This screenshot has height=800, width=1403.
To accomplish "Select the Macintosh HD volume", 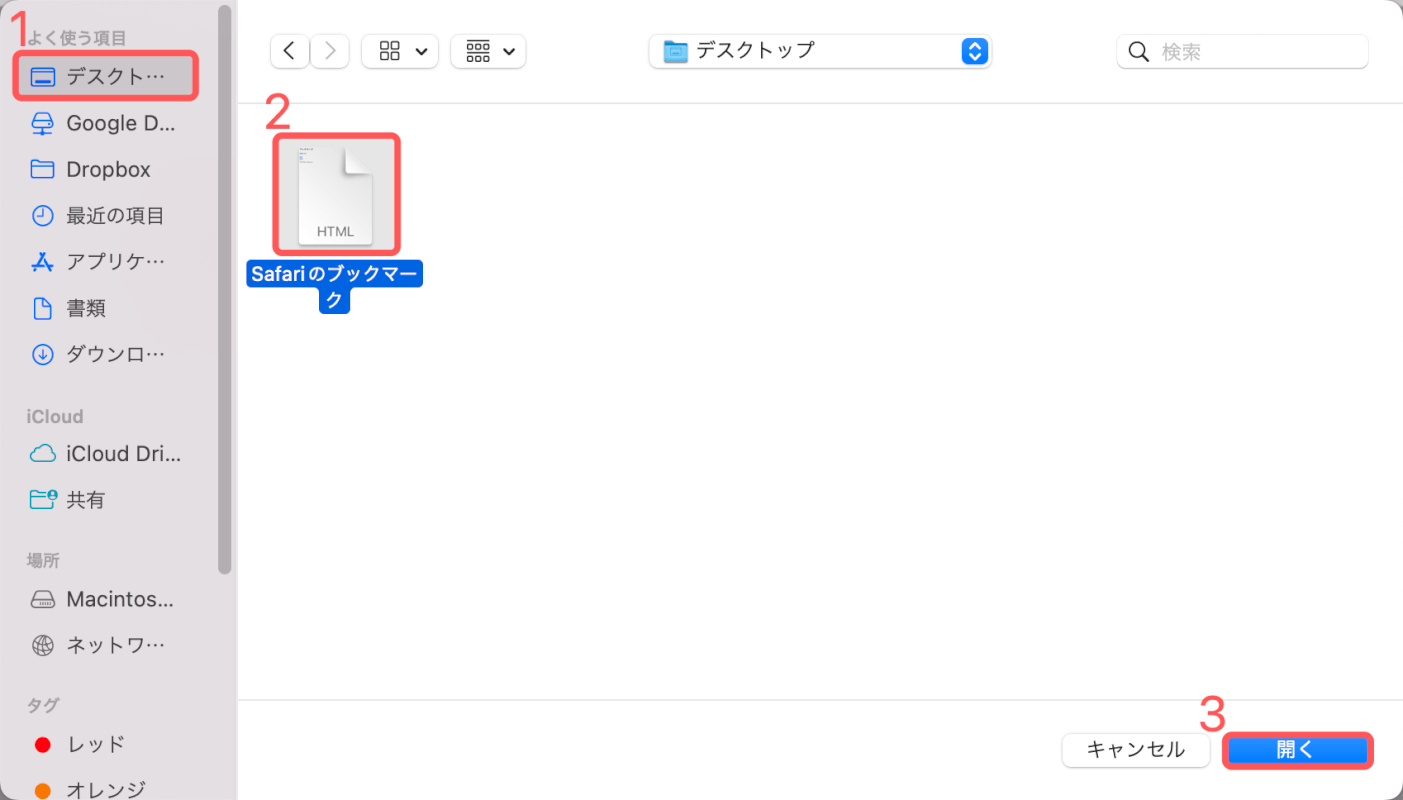I will tap(106, 599).
